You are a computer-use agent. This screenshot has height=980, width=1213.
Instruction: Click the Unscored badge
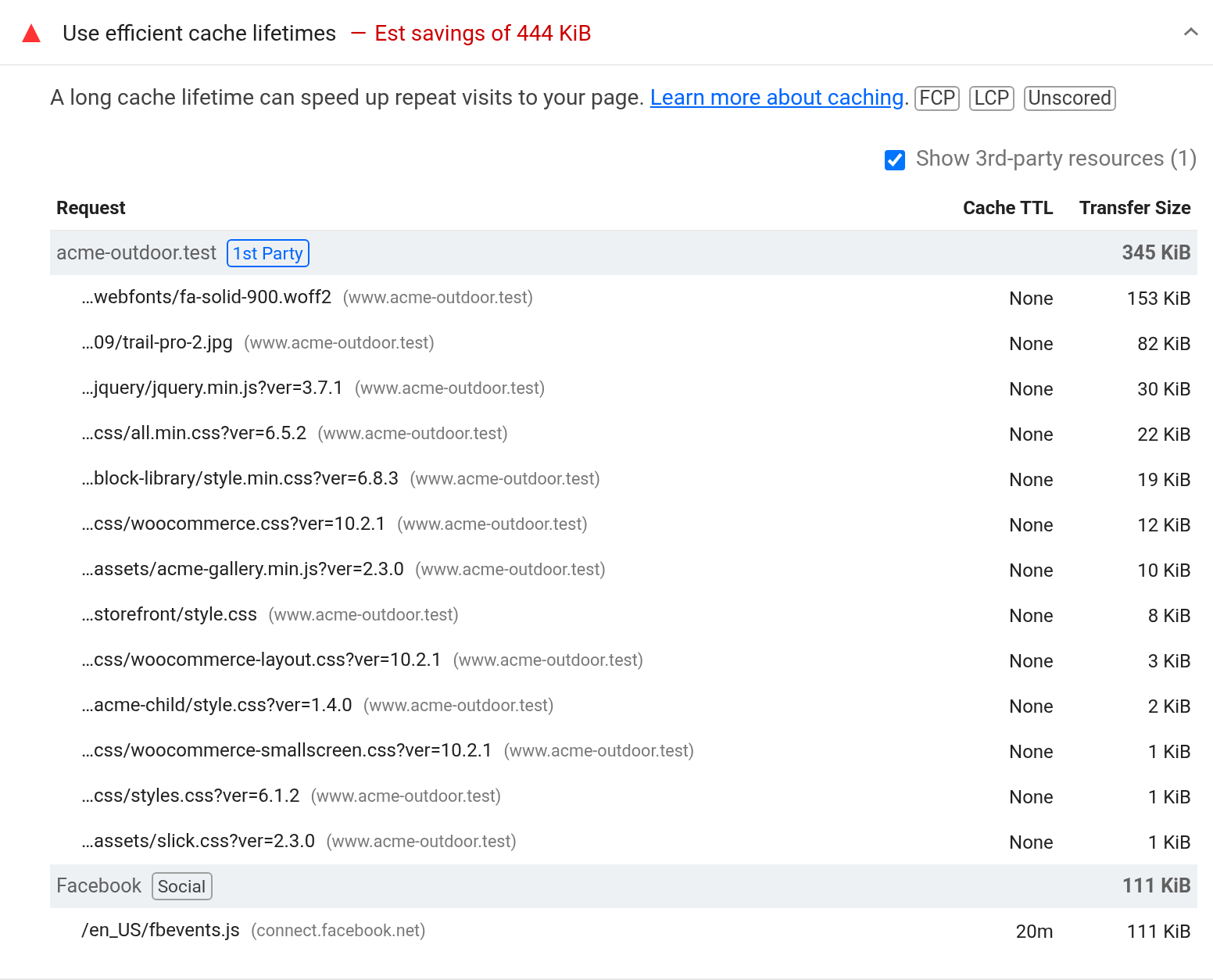click(x=1069, y=98)
